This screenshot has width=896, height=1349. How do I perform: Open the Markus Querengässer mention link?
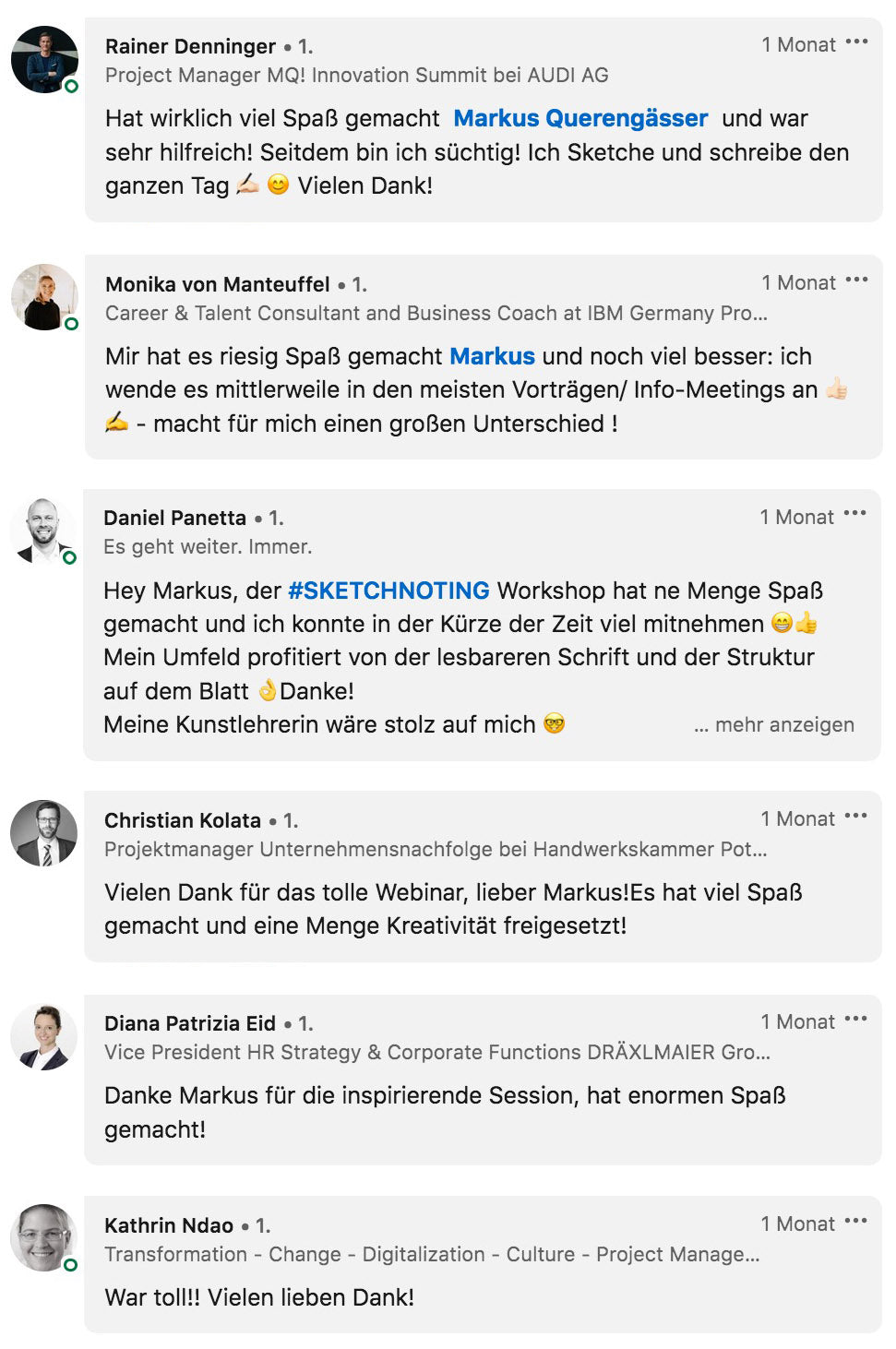pyautogui.click(x=580, y=119)
